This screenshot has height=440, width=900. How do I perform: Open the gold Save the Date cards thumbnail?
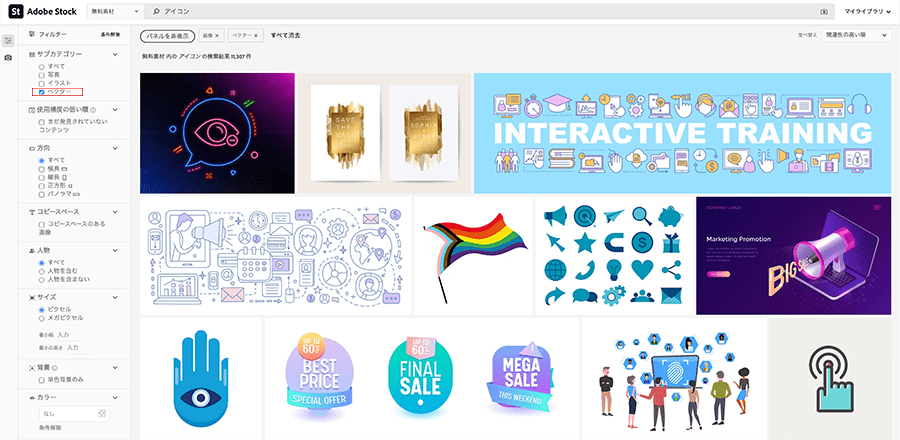pos(384,133)
